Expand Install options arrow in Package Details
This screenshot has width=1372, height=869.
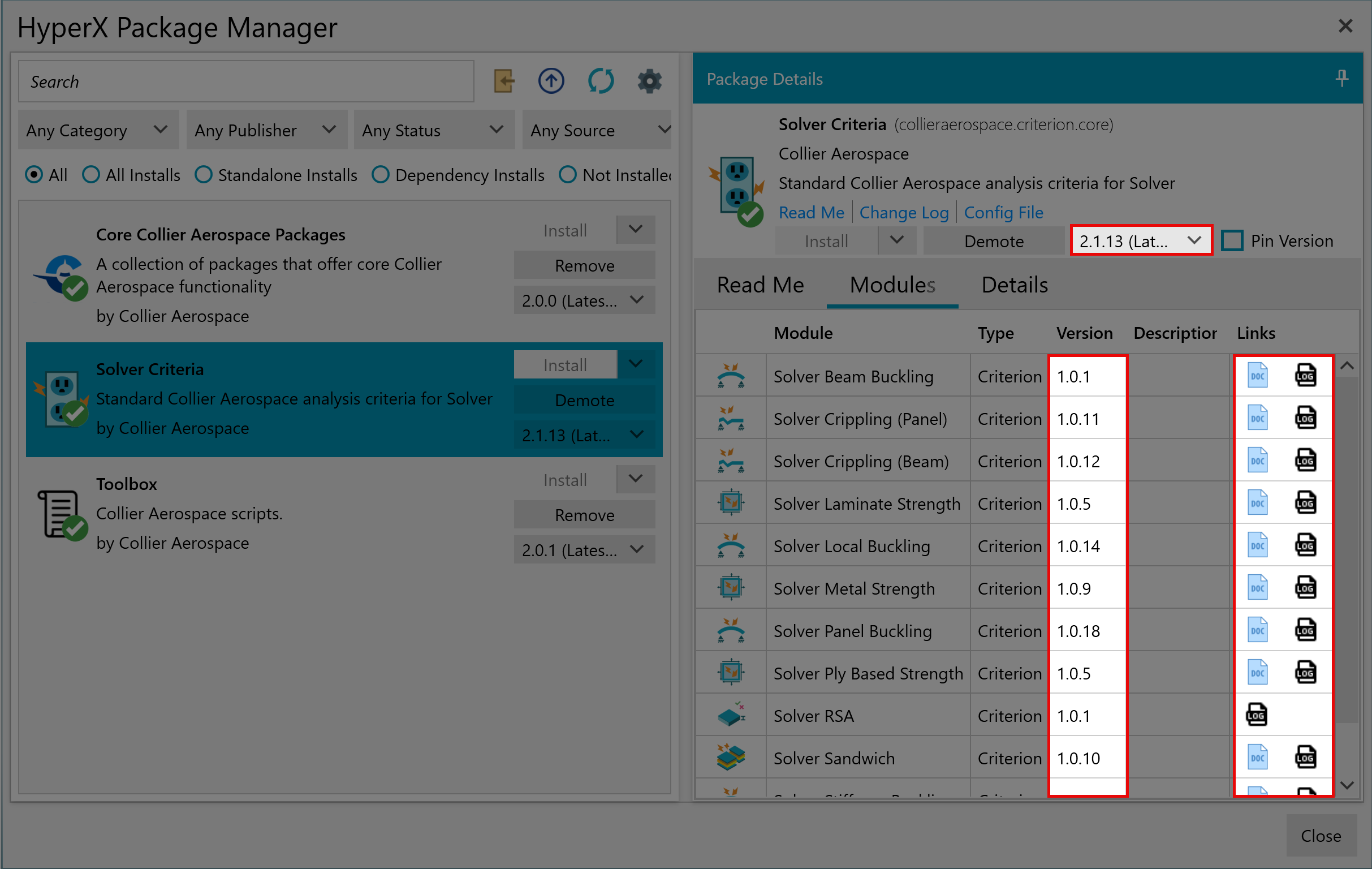pos(897,241)
